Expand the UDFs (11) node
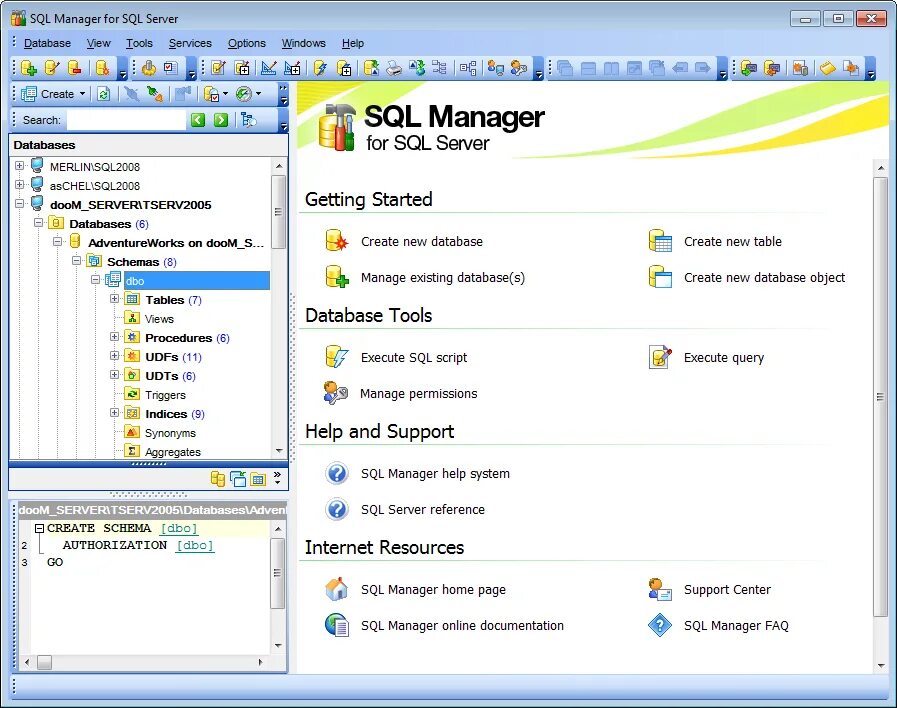The height and width of the screenshot is (708, 897). (x=114, y=356)
